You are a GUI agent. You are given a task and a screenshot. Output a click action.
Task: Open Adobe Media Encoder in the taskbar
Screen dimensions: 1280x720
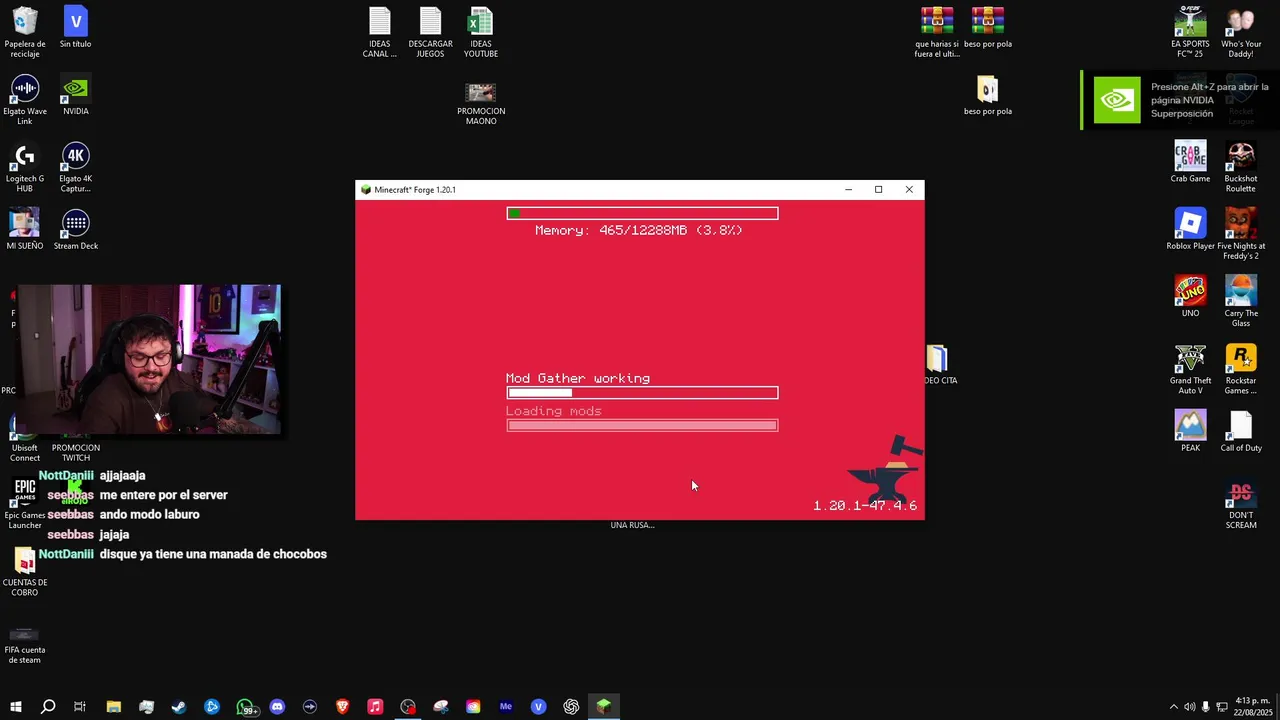506,707
